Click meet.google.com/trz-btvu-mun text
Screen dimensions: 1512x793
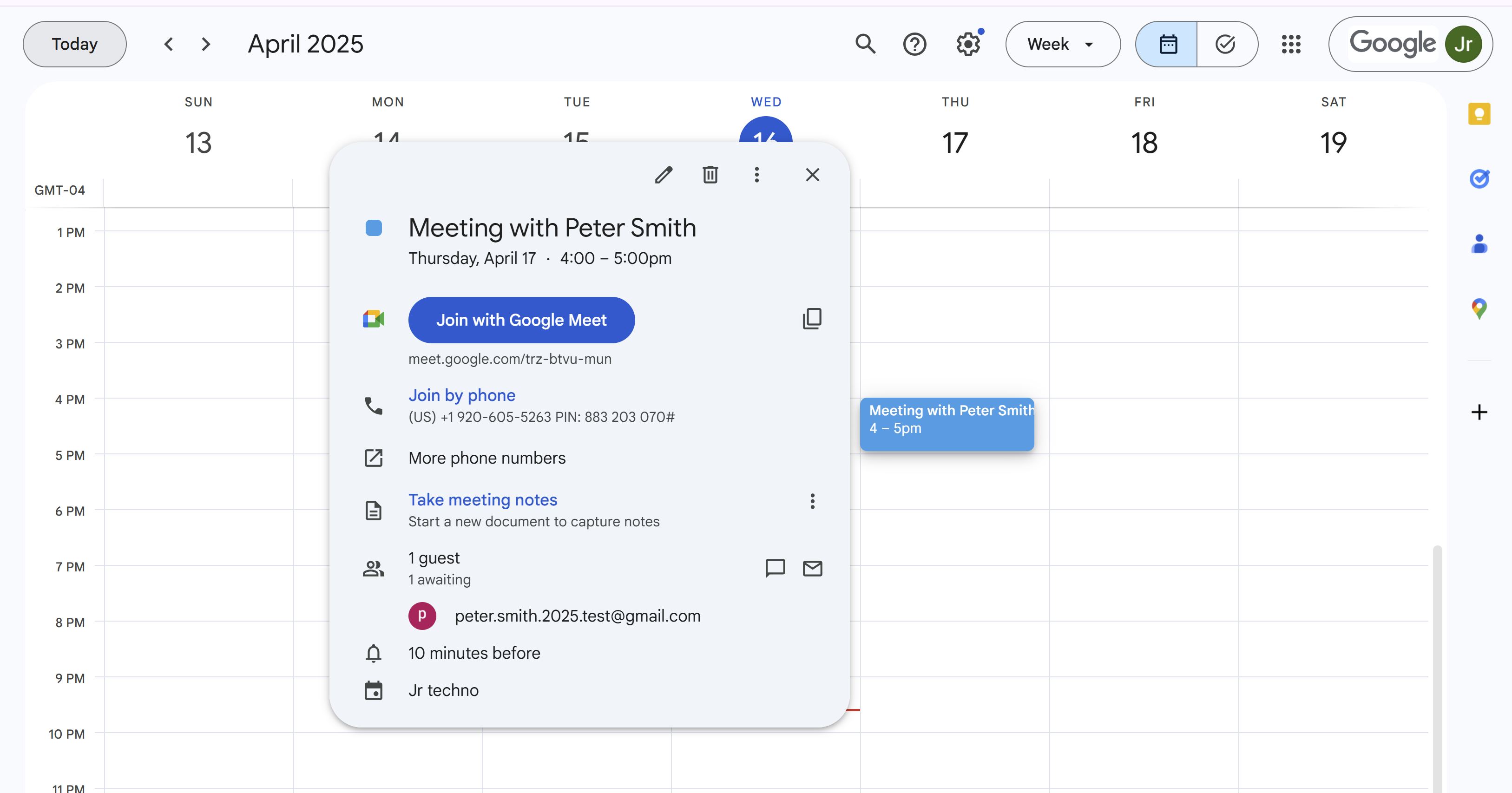[509, 359]
